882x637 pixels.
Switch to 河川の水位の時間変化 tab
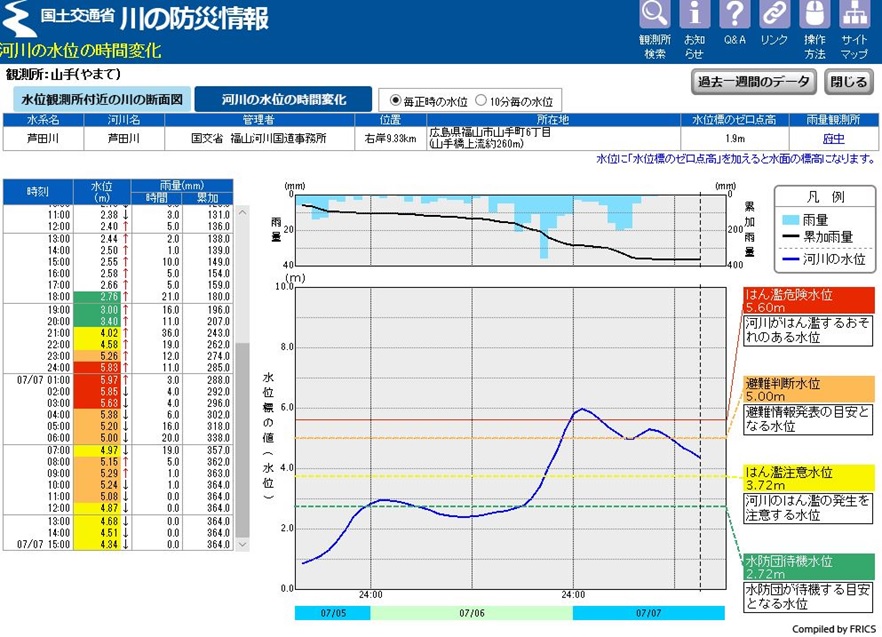point(283,100)
